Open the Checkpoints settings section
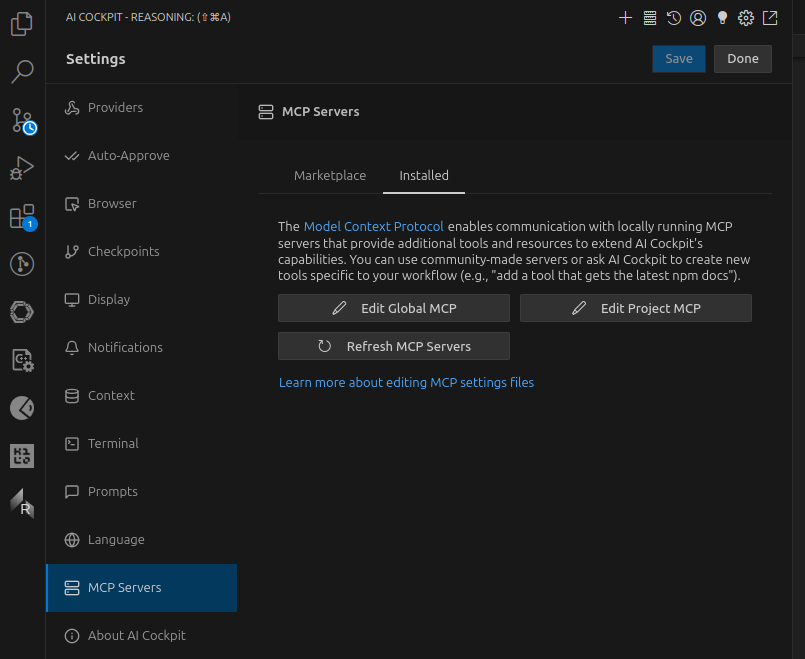The width and height of the screenshot is (805, 659). 123,252
